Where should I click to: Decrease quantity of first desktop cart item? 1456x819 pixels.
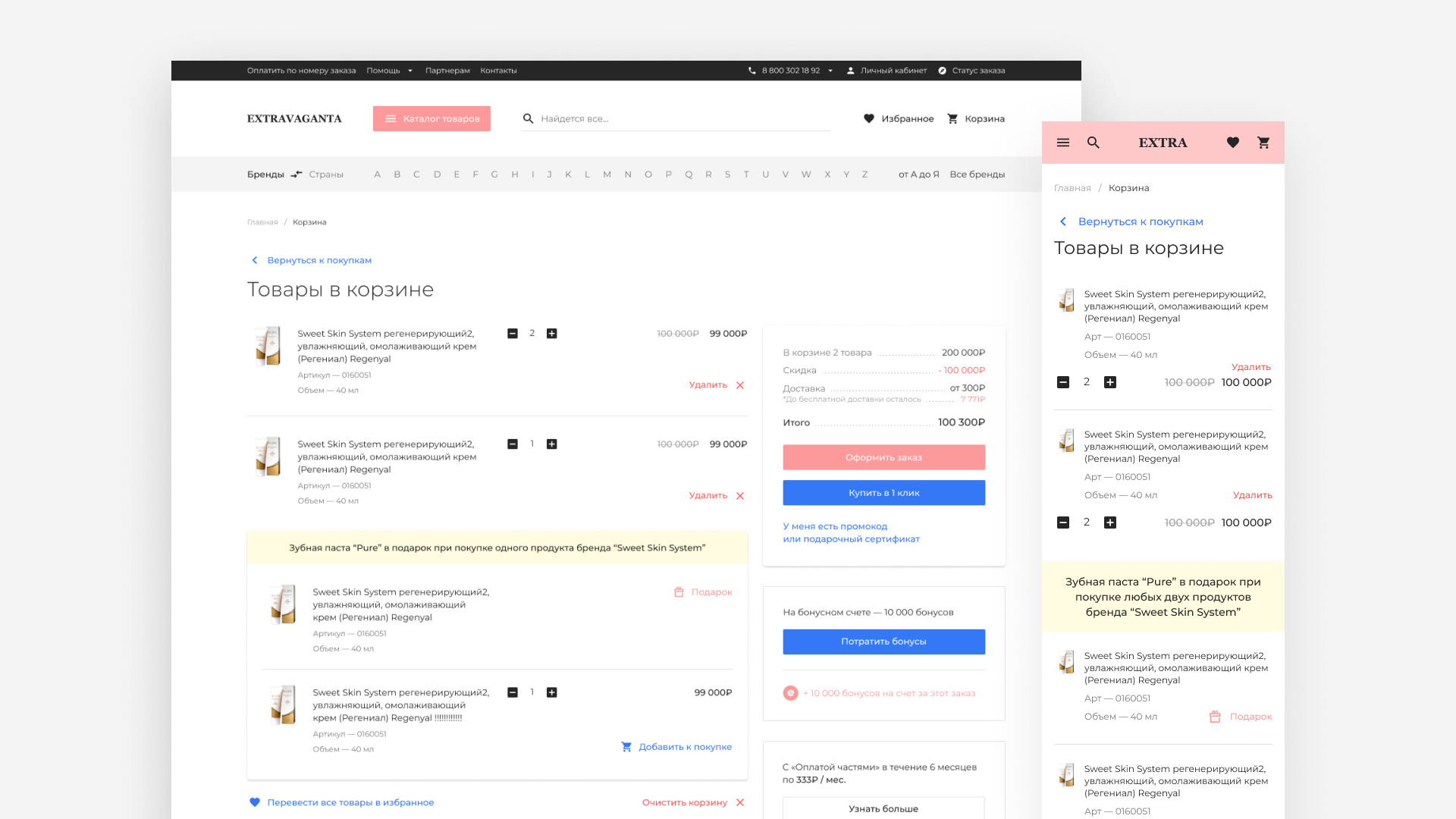(x=513, y=334)
